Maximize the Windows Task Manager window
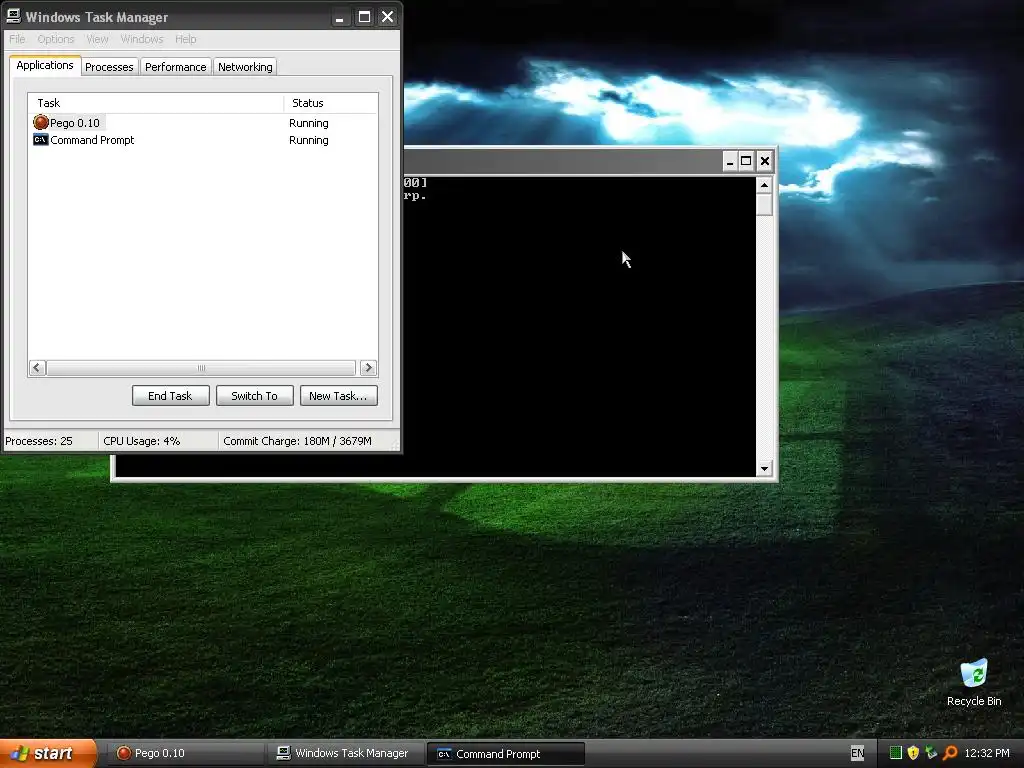 pyautogui.click(x=364, y=17)
